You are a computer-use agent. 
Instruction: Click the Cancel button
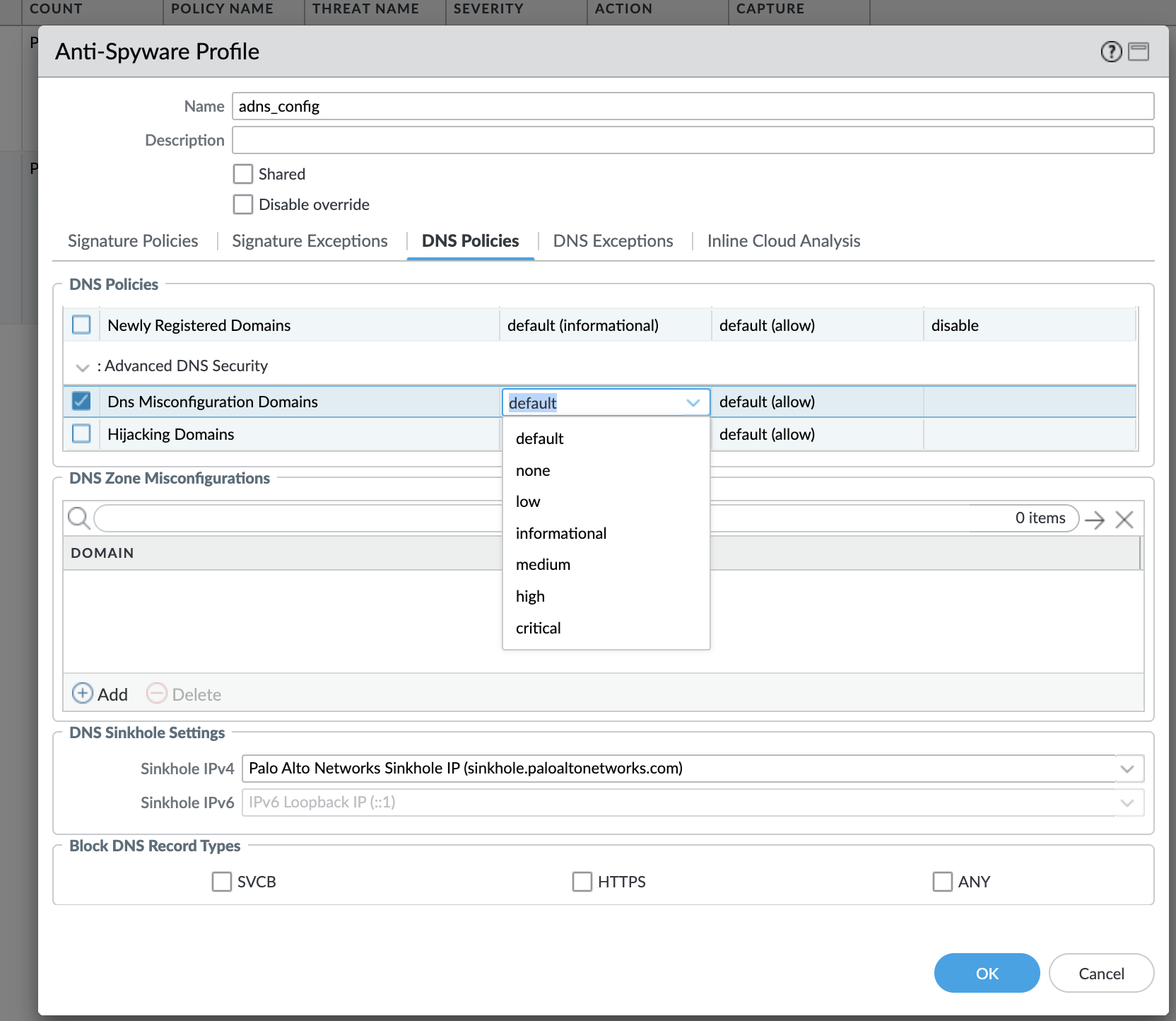point(1100,974)
